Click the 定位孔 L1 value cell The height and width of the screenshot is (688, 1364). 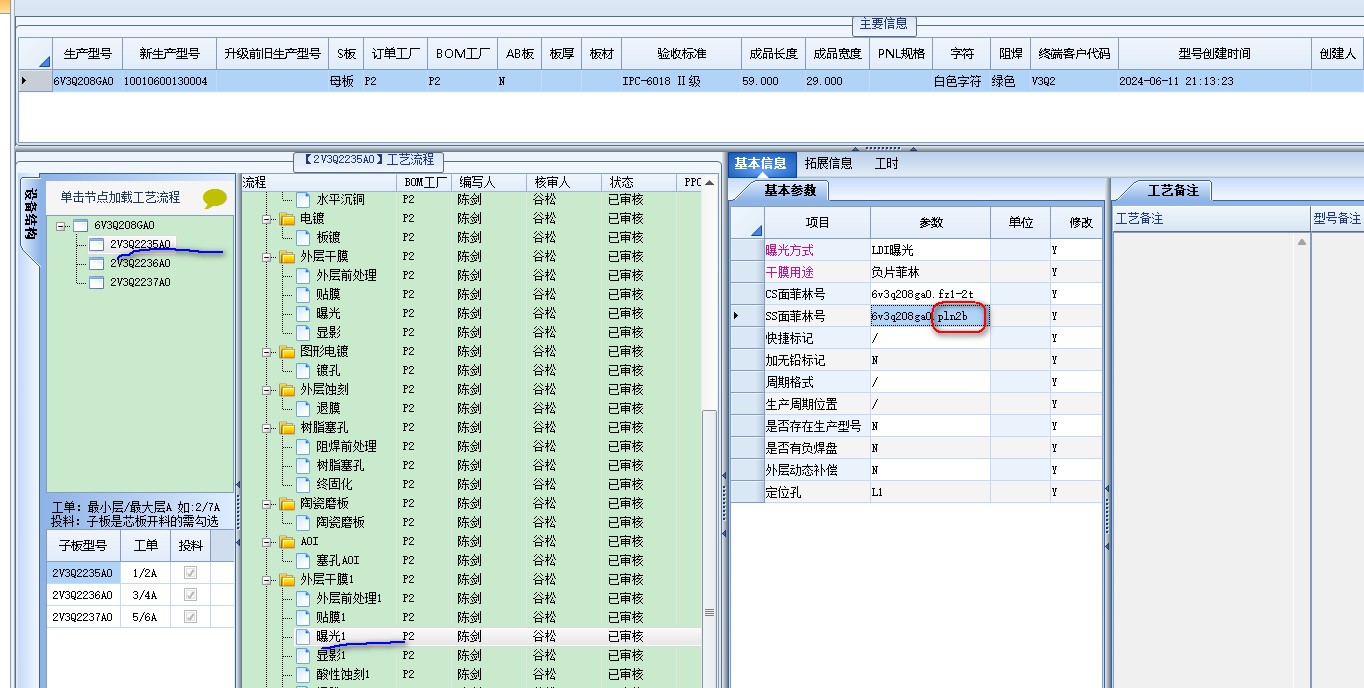click(931, 492)
